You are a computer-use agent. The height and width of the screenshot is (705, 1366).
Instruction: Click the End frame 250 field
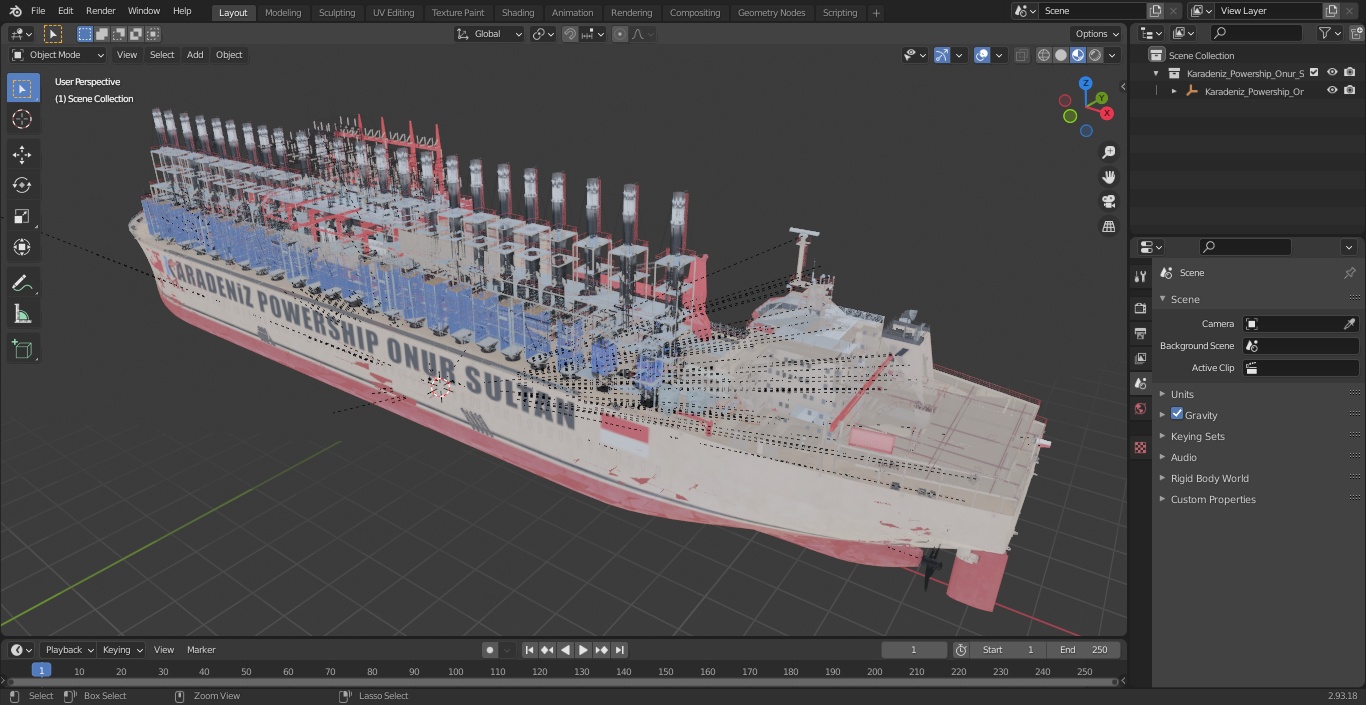(x=1083, y=650)
